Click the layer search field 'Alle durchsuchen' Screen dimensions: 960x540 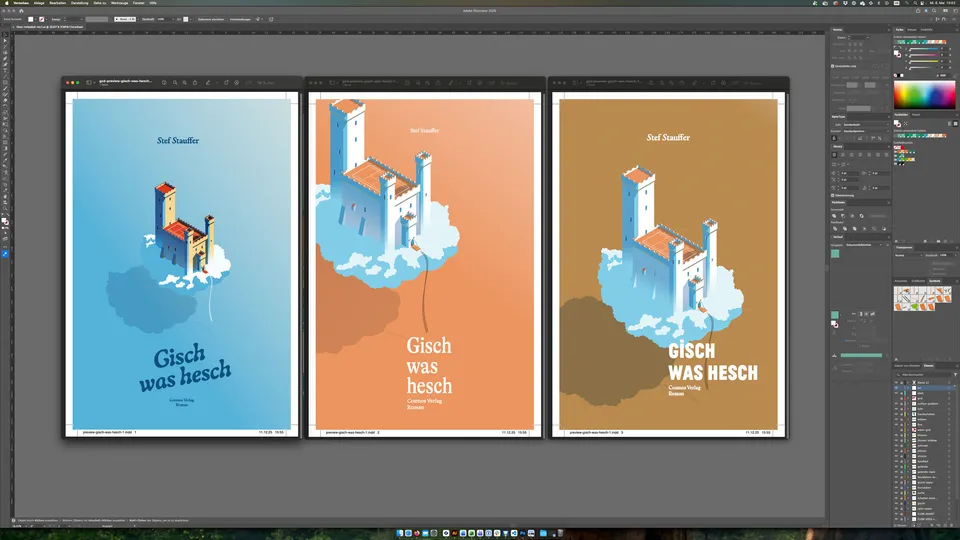(924, 374)
